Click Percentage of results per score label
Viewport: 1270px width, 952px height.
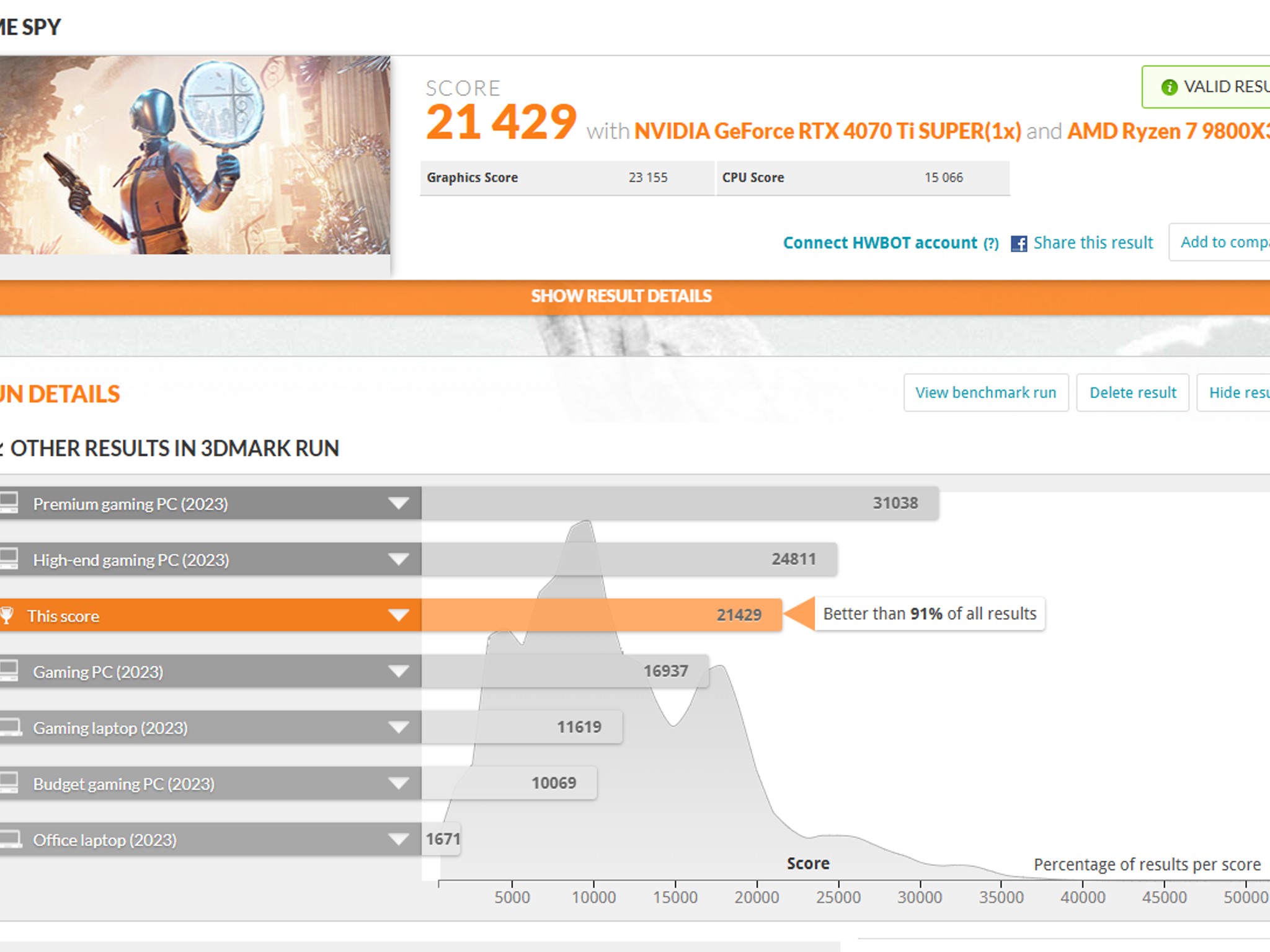click(x=1147, y=865)
